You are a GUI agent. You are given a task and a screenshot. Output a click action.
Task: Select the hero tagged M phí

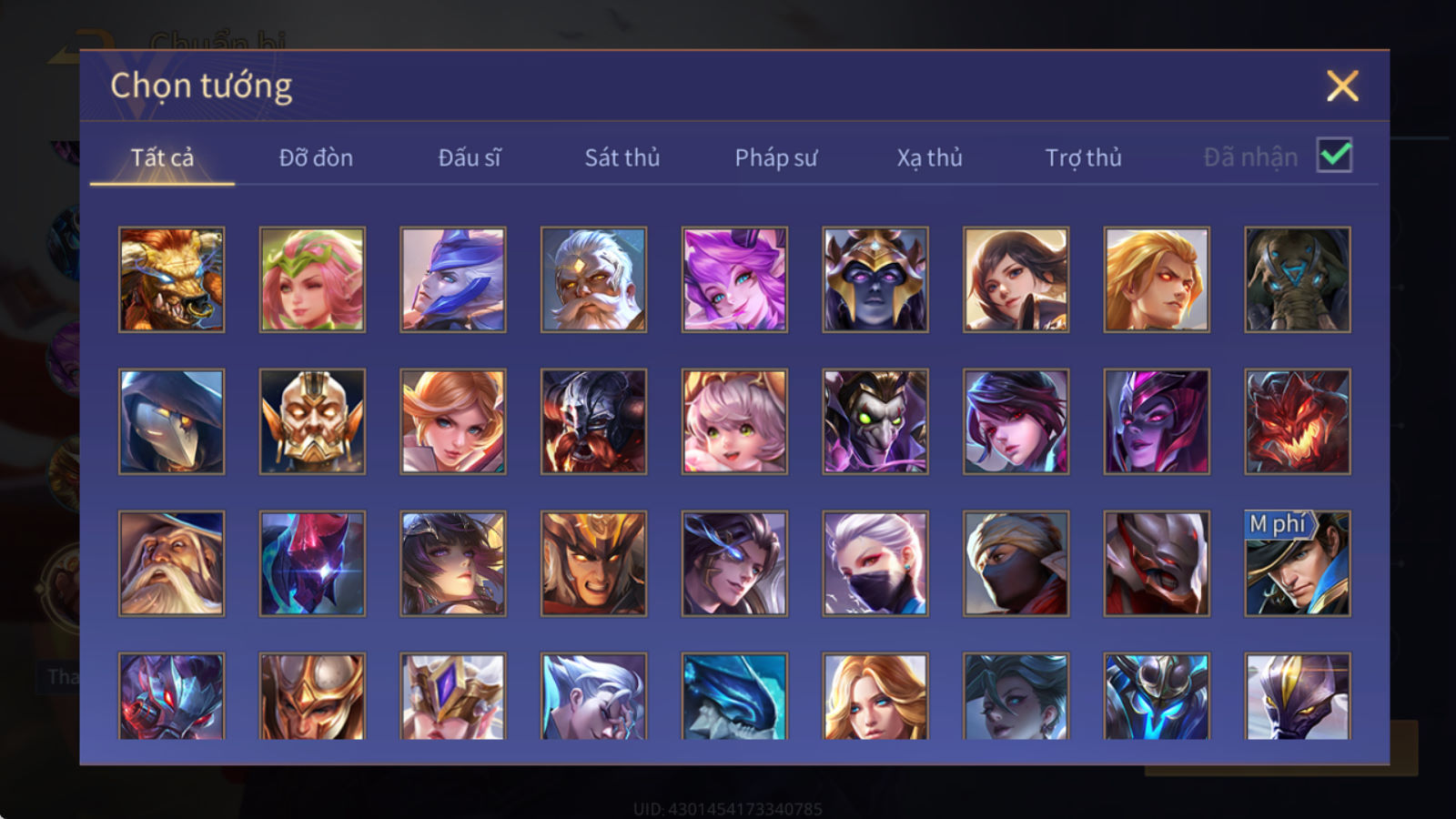pyautogui.click(x=1298, y=563)
